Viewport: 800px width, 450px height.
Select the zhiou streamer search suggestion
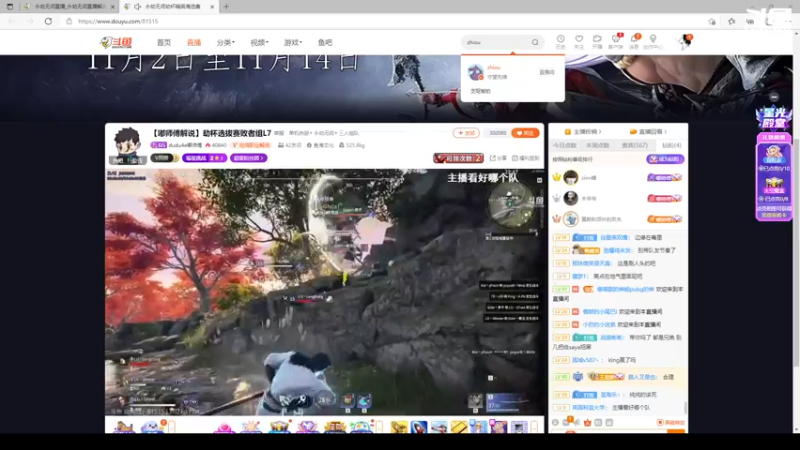512,72
